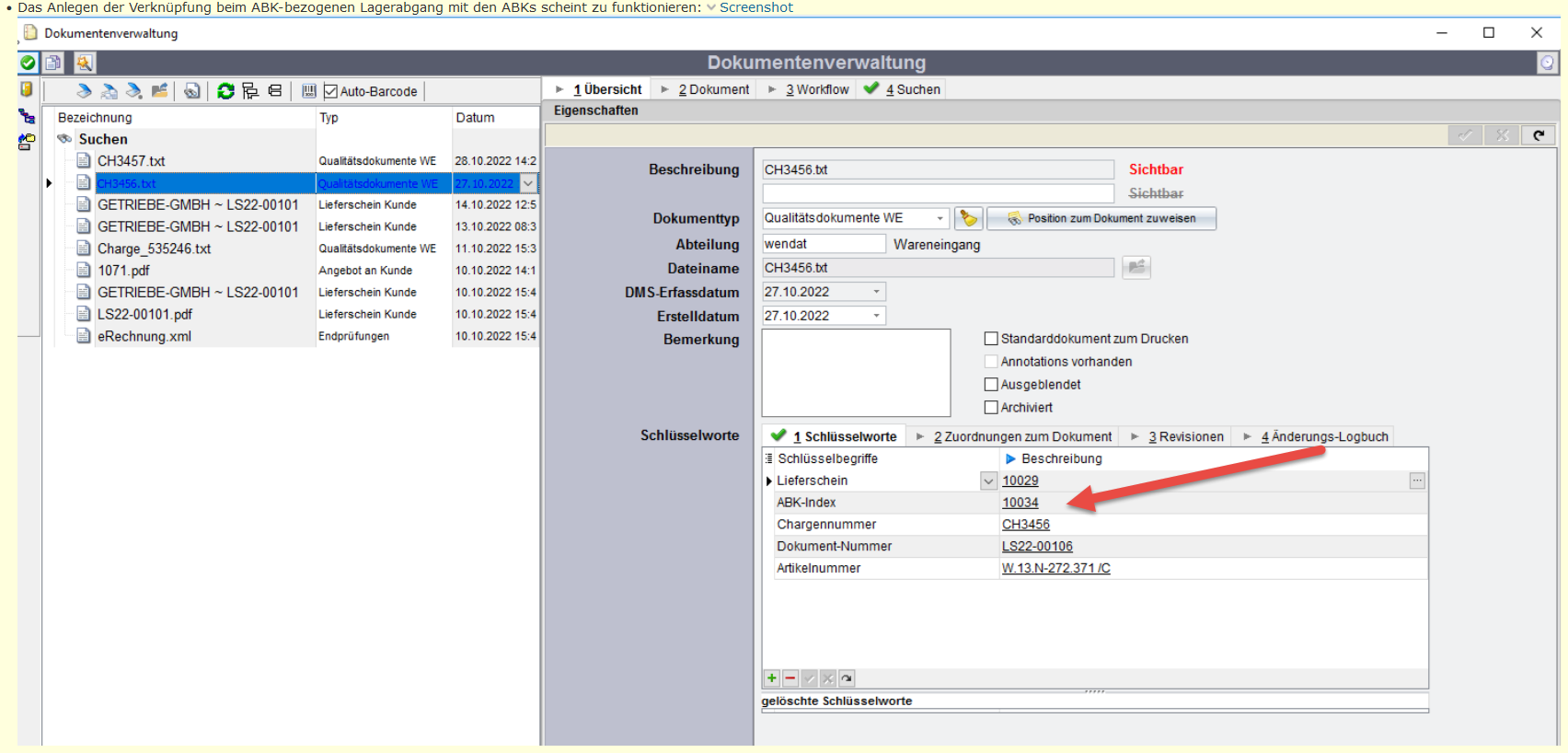This screenshot has width=1568, height=753.
Task: Click the red minus to remove a keyword
Action: [790, 678]
